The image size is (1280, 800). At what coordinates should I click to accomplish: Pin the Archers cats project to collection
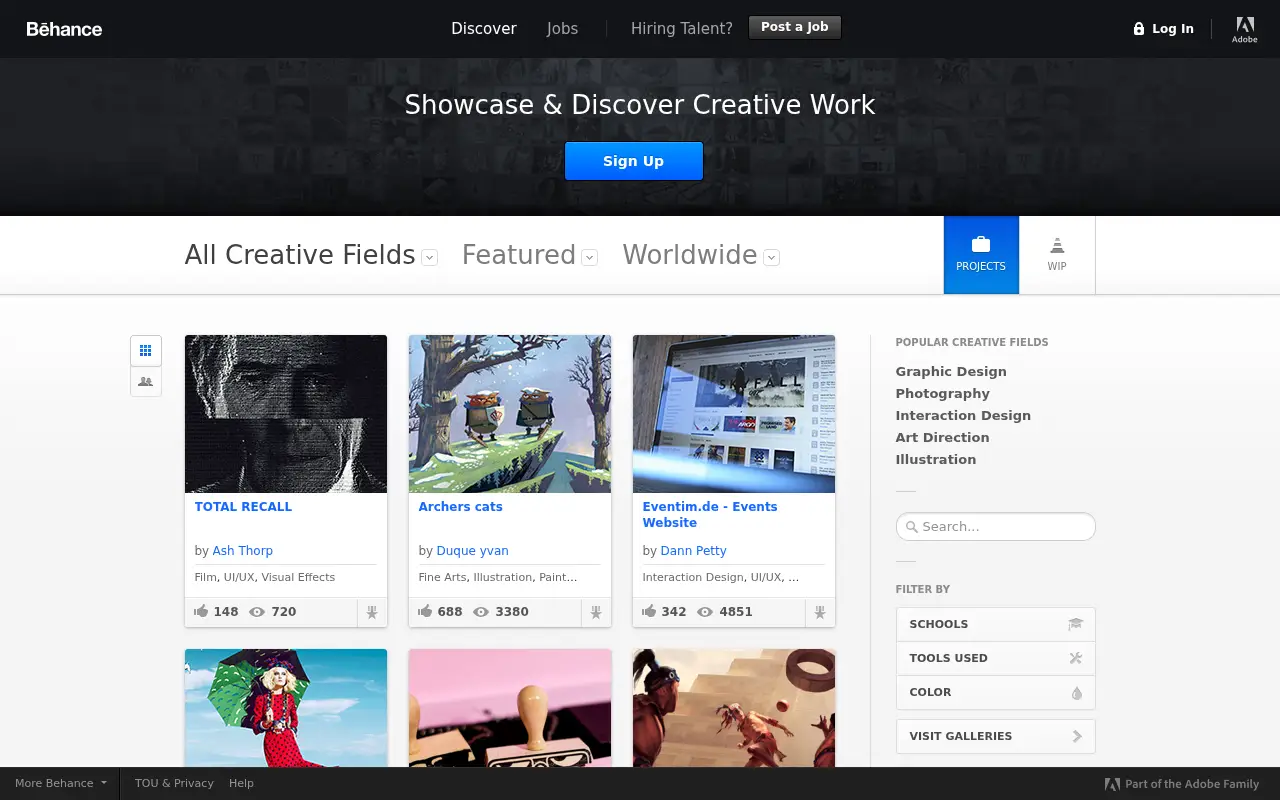(596, 612)
